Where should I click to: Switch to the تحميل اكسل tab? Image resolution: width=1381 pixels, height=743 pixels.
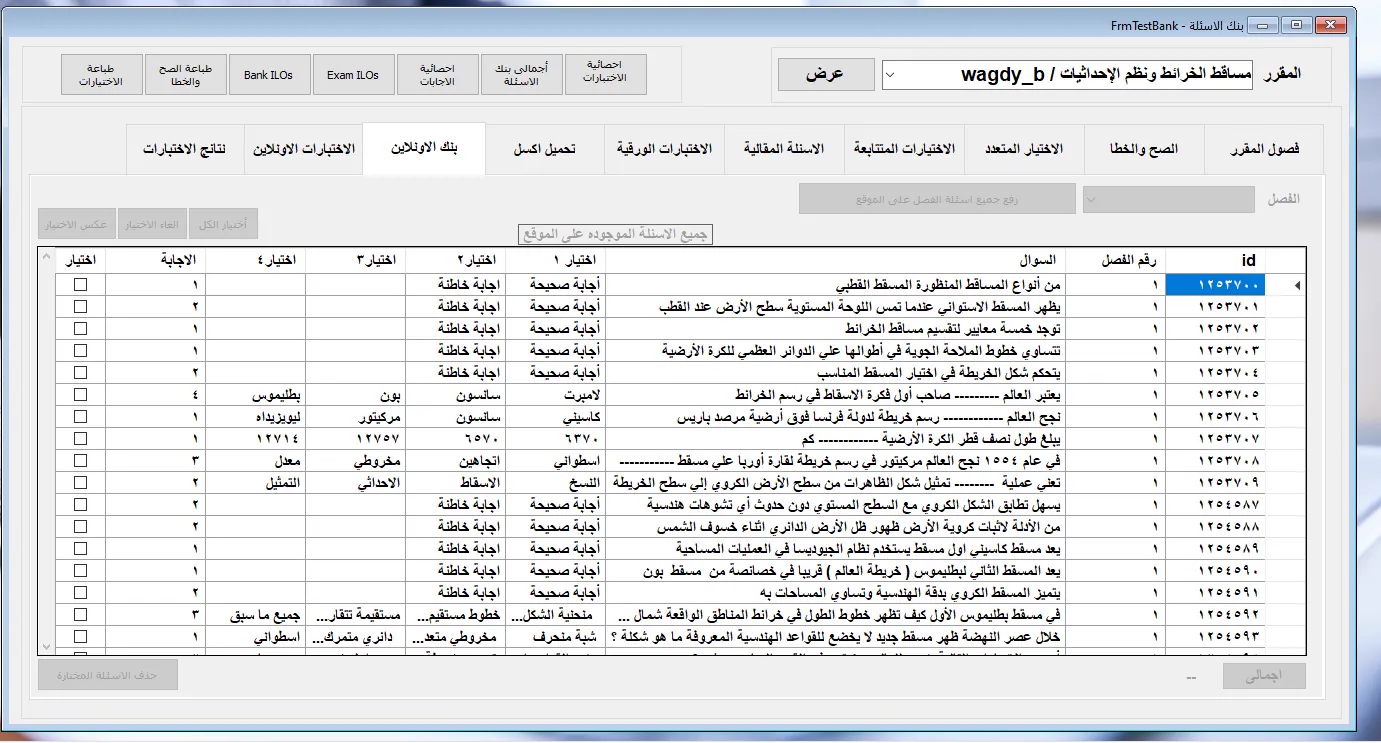pos(544,149)
